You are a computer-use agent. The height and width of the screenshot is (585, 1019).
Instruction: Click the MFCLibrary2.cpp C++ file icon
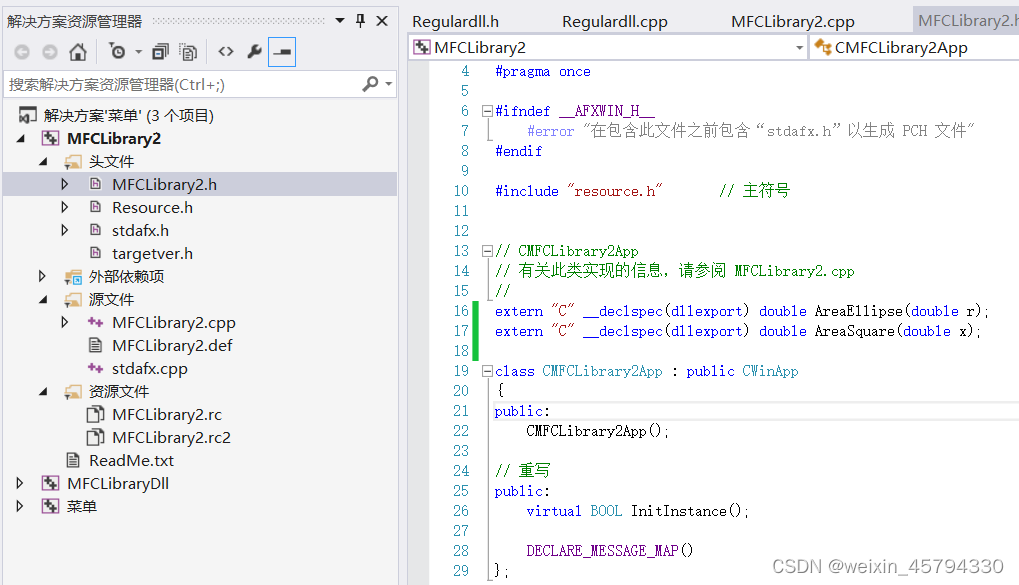[x=96, y=322]
